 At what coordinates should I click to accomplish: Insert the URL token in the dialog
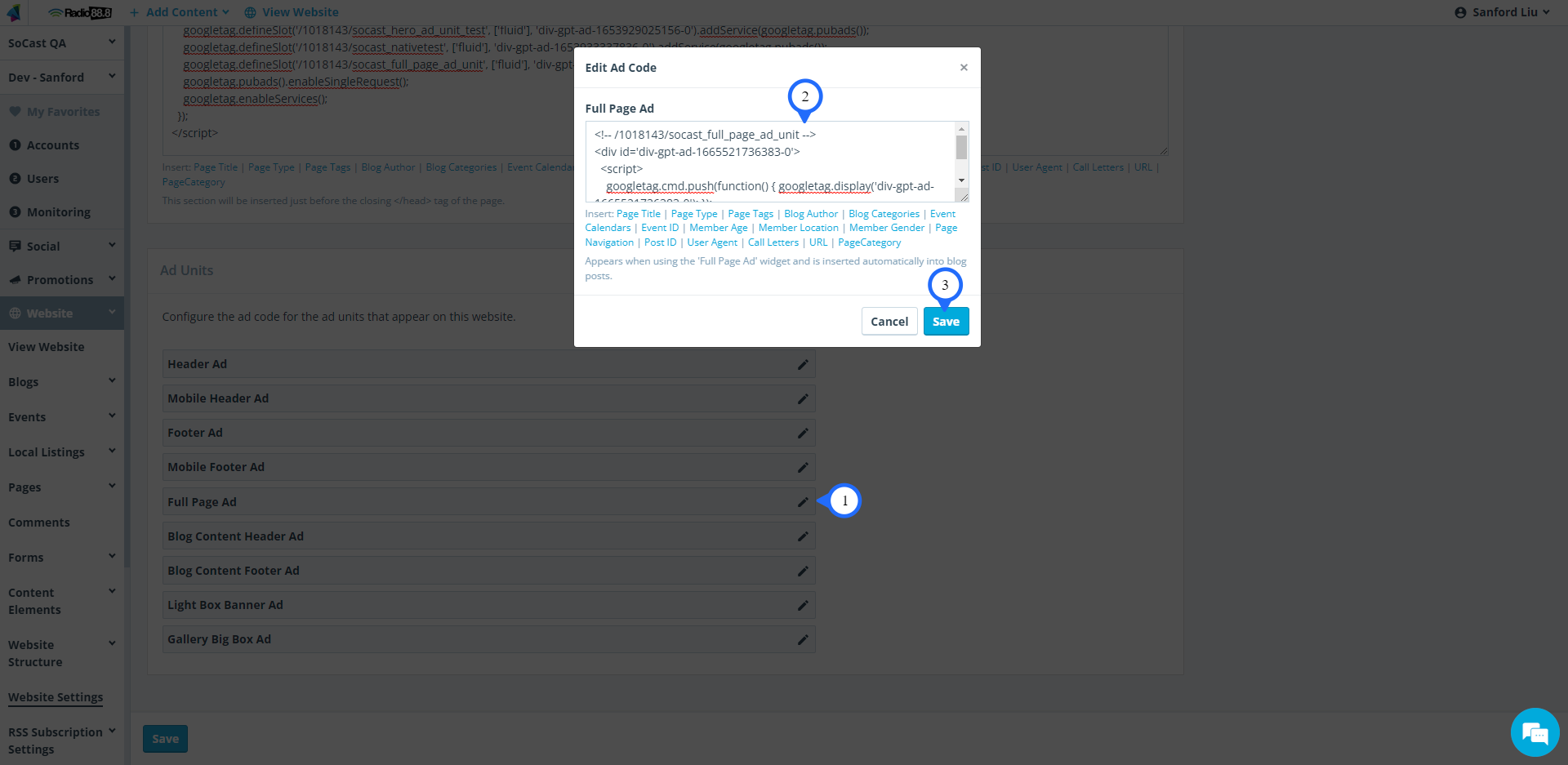[818, 242]
